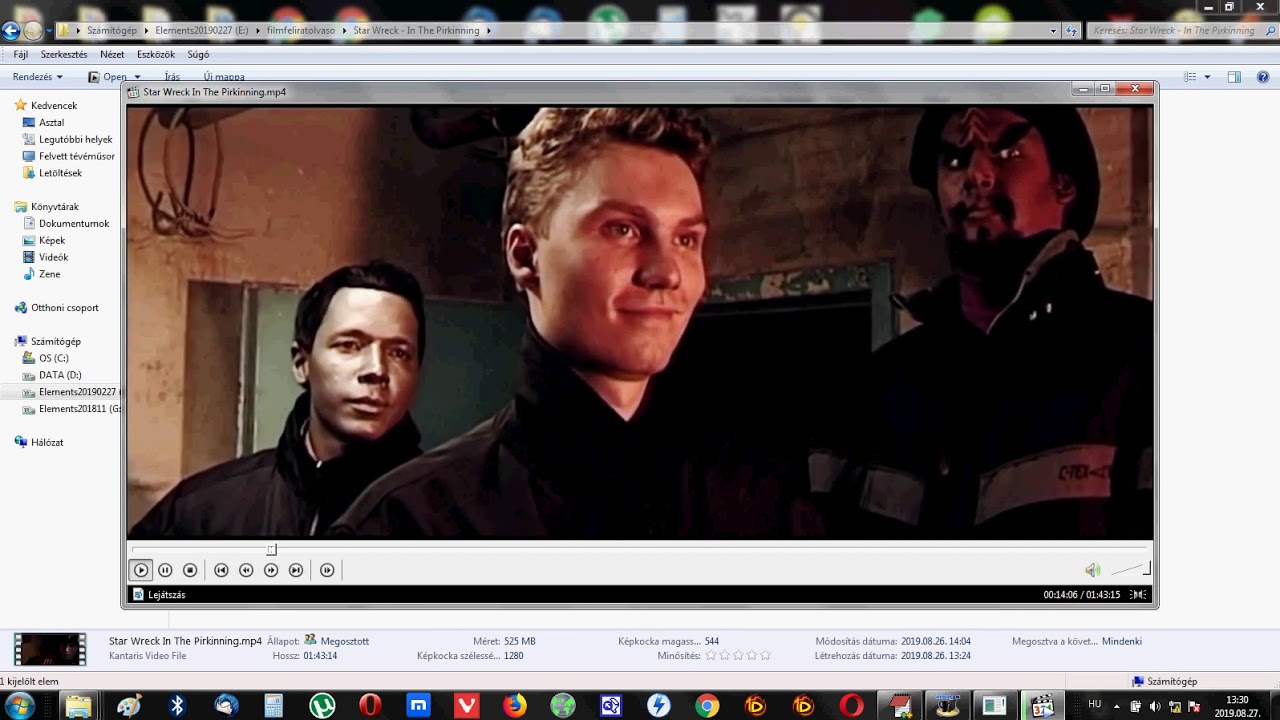Click the Open button in Explorer toolbar
Image resolution: width=1280 pixels, height=720 pixels.
tap(108, 77)
